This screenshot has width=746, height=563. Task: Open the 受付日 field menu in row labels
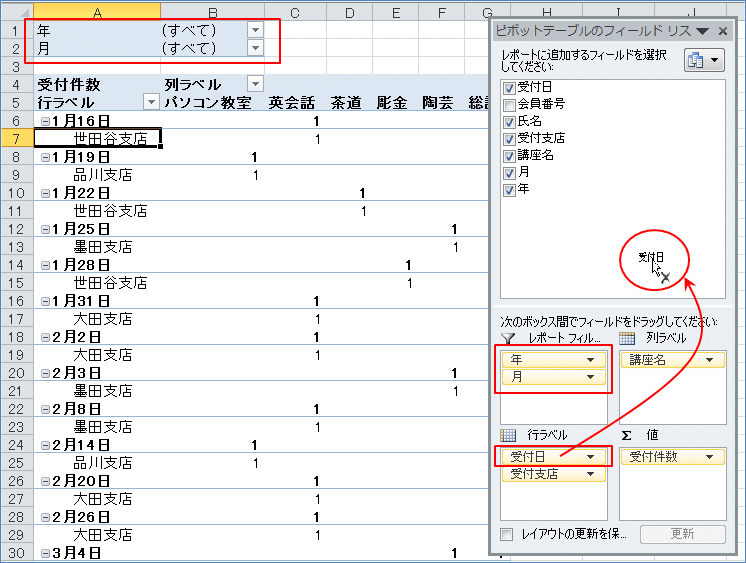click(590, 457)
